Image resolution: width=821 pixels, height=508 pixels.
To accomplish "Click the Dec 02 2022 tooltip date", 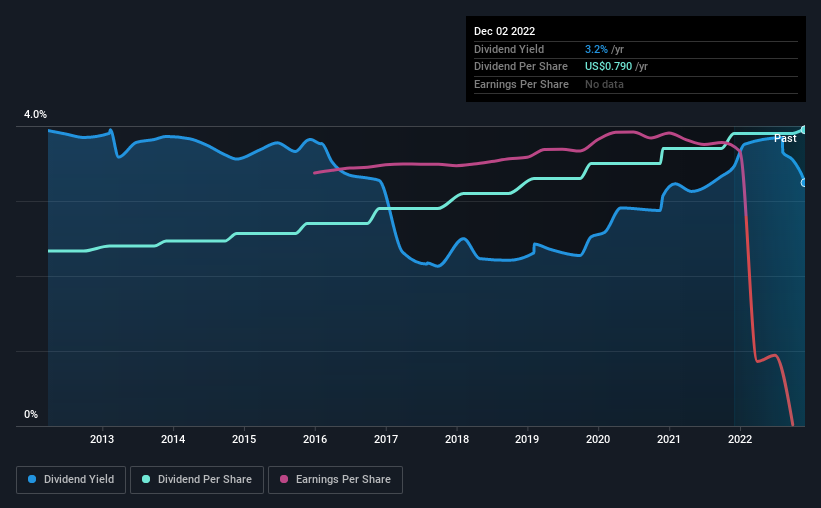I will coord(504,31).
